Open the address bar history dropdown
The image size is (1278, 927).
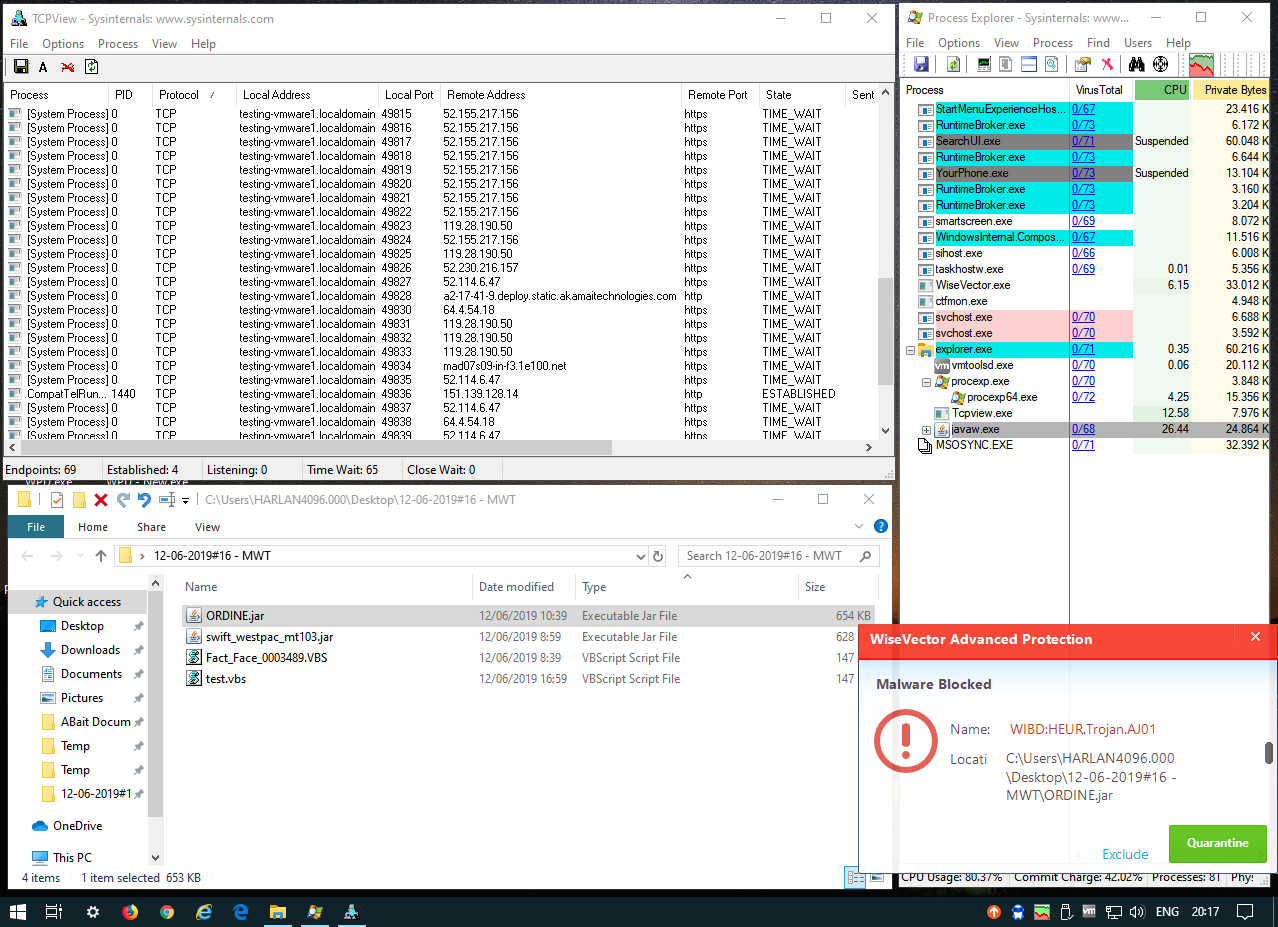pos(640,556)
